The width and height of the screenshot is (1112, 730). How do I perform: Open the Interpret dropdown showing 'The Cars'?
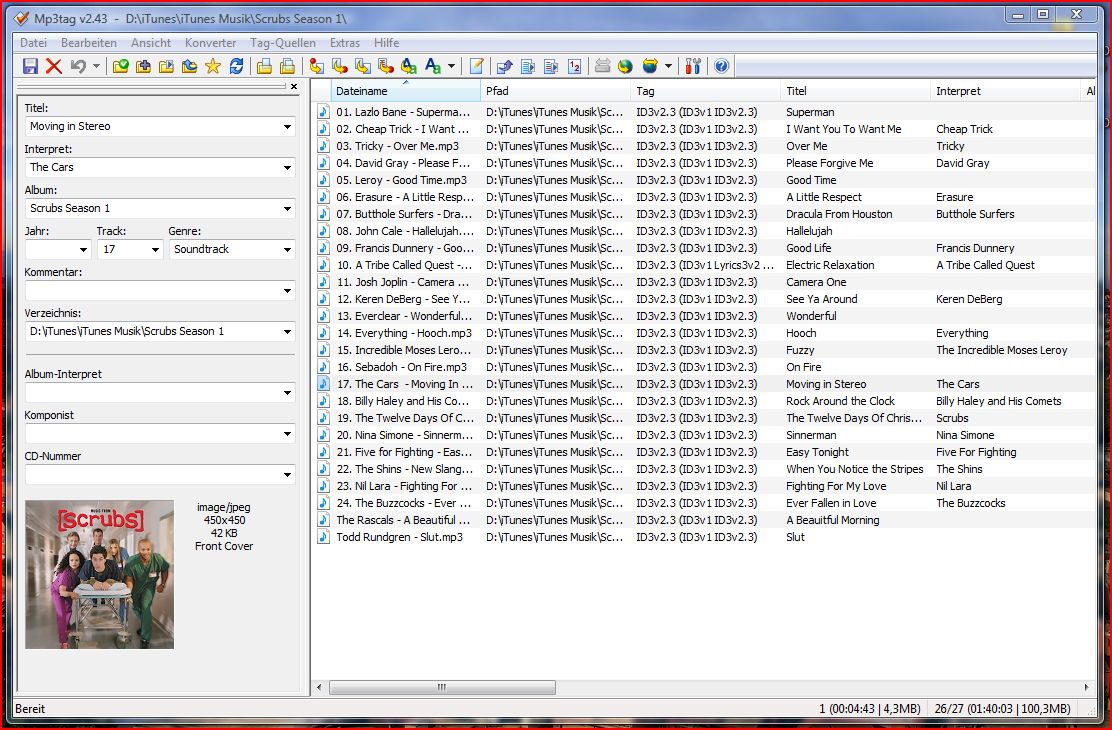pyautogui.click(x=287, y=168)
